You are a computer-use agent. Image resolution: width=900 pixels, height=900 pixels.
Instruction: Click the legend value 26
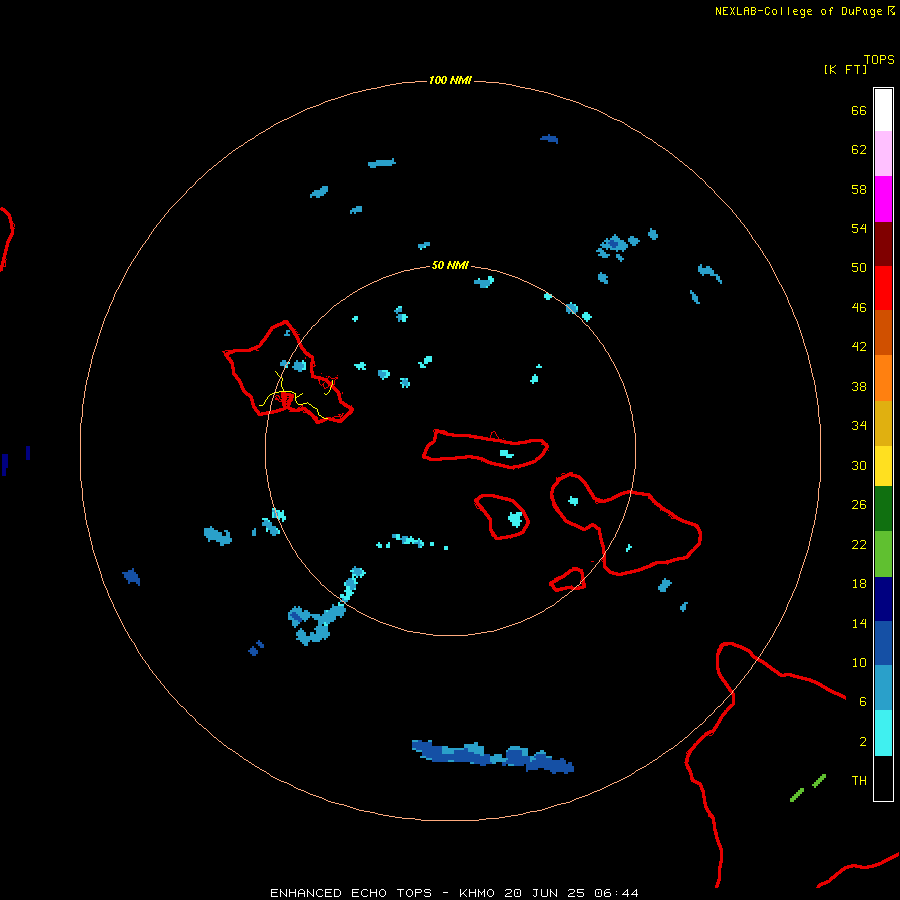coord(859,505)
